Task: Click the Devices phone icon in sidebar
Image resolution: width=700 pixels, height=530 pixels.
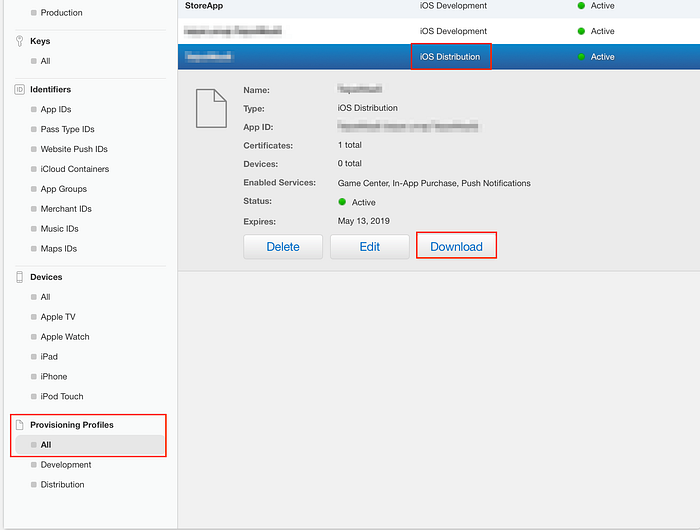Action: [20, 277]
